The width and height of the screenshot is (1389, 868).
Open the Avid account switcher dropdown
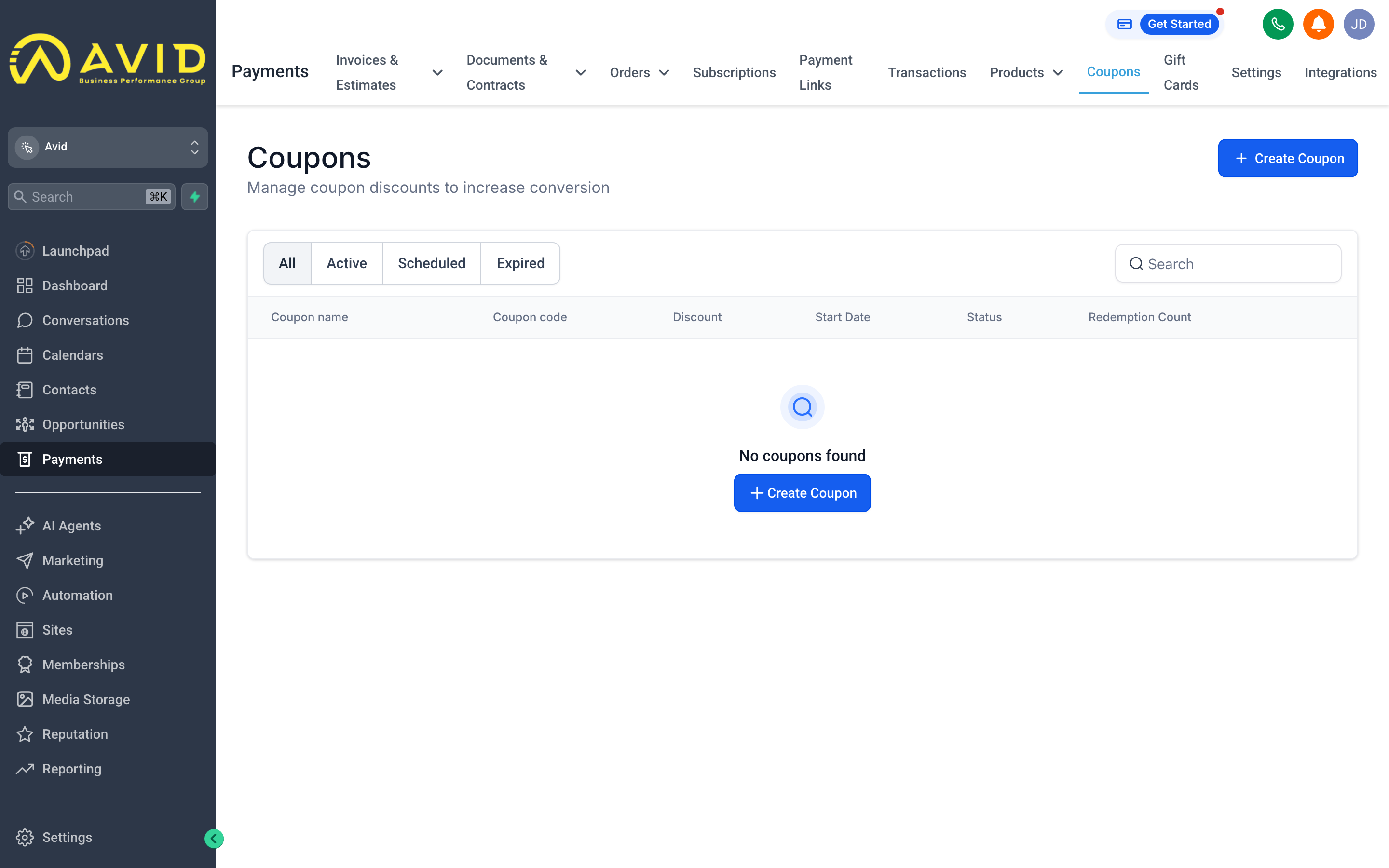coord(108,148)
